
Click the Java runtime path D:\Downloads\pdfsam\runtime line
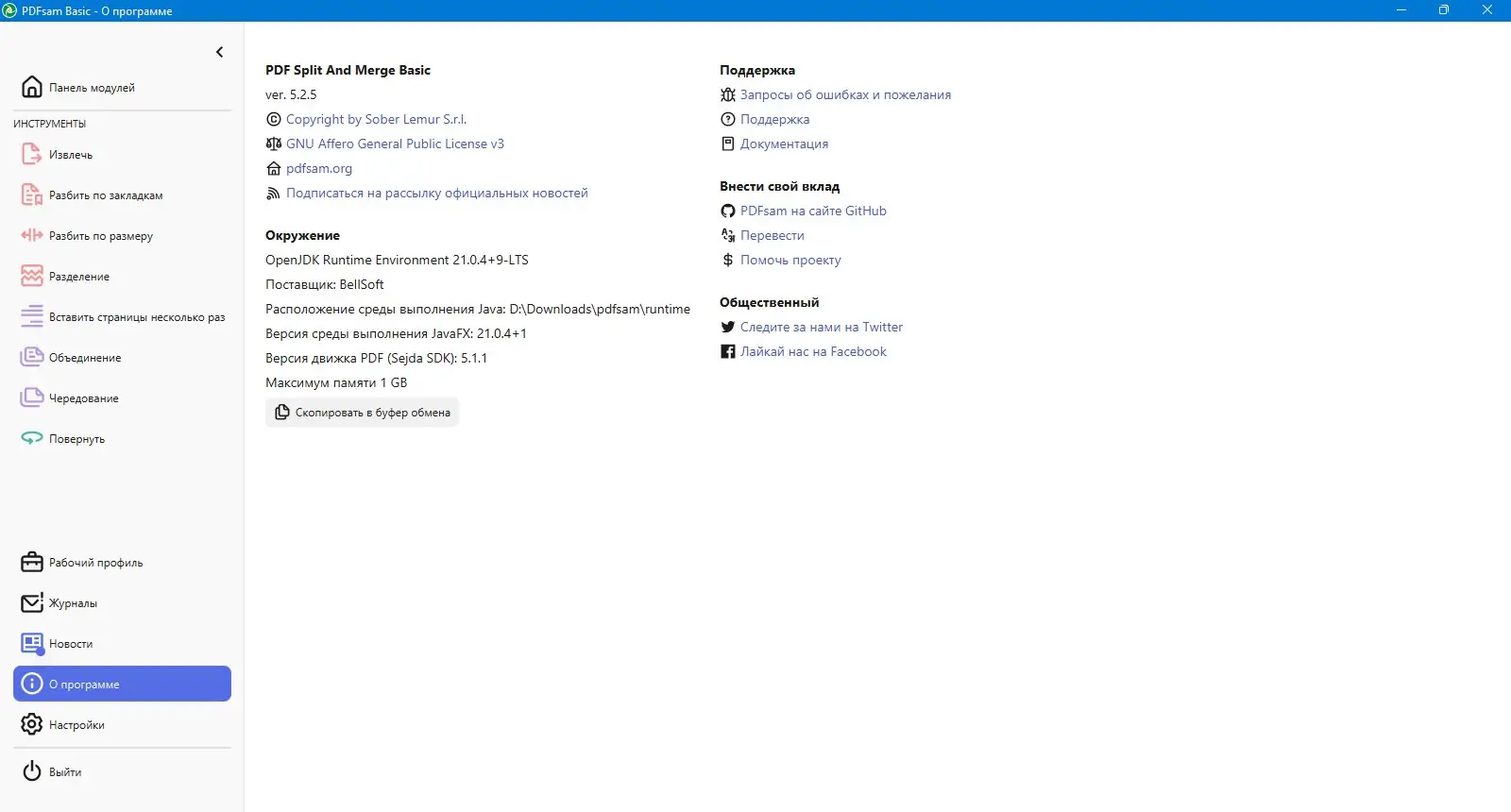[x=478, y=309]
